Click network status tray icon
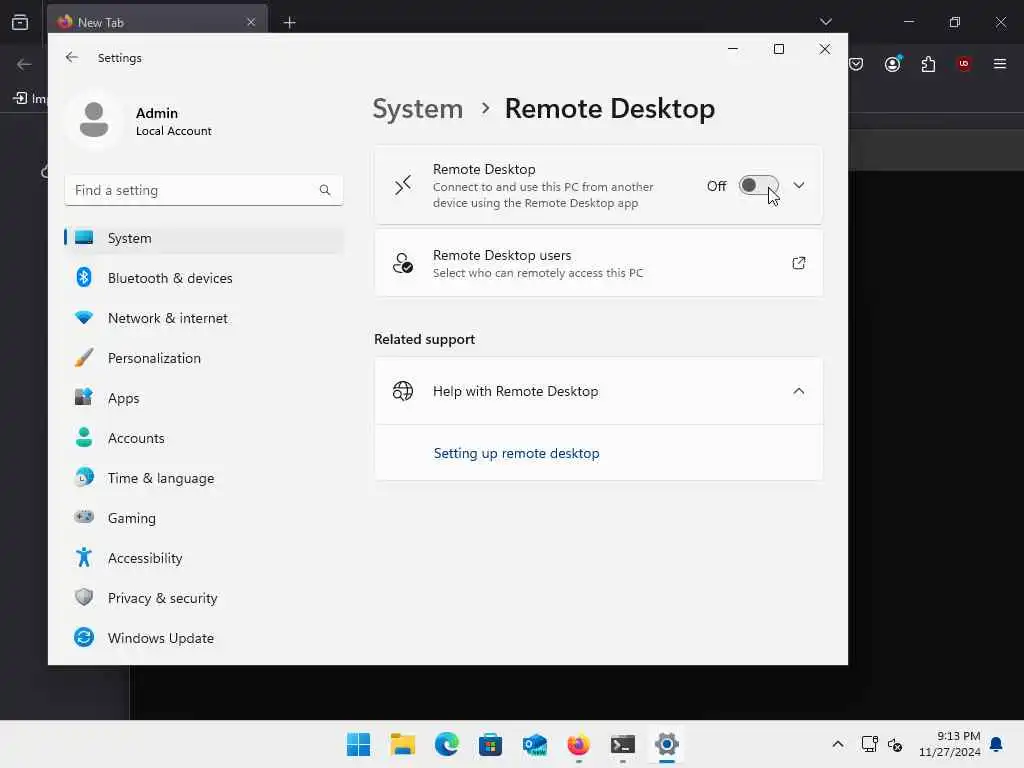Screen dimensions: 1024x768 click(869, 744)
